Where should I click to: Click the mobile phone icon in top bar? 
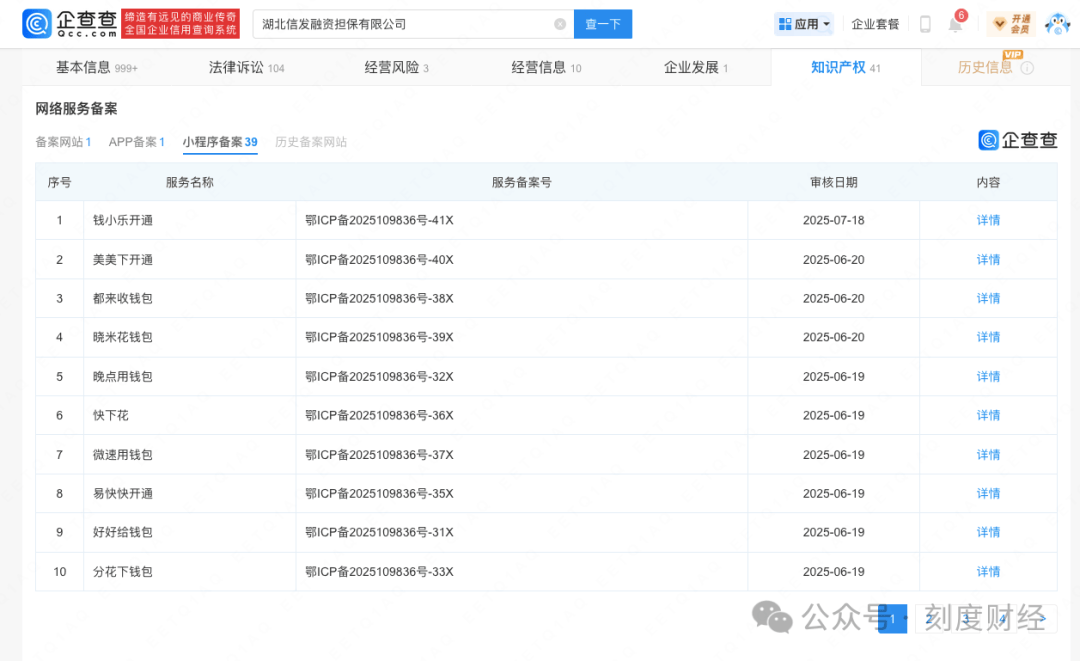point(925,24)
